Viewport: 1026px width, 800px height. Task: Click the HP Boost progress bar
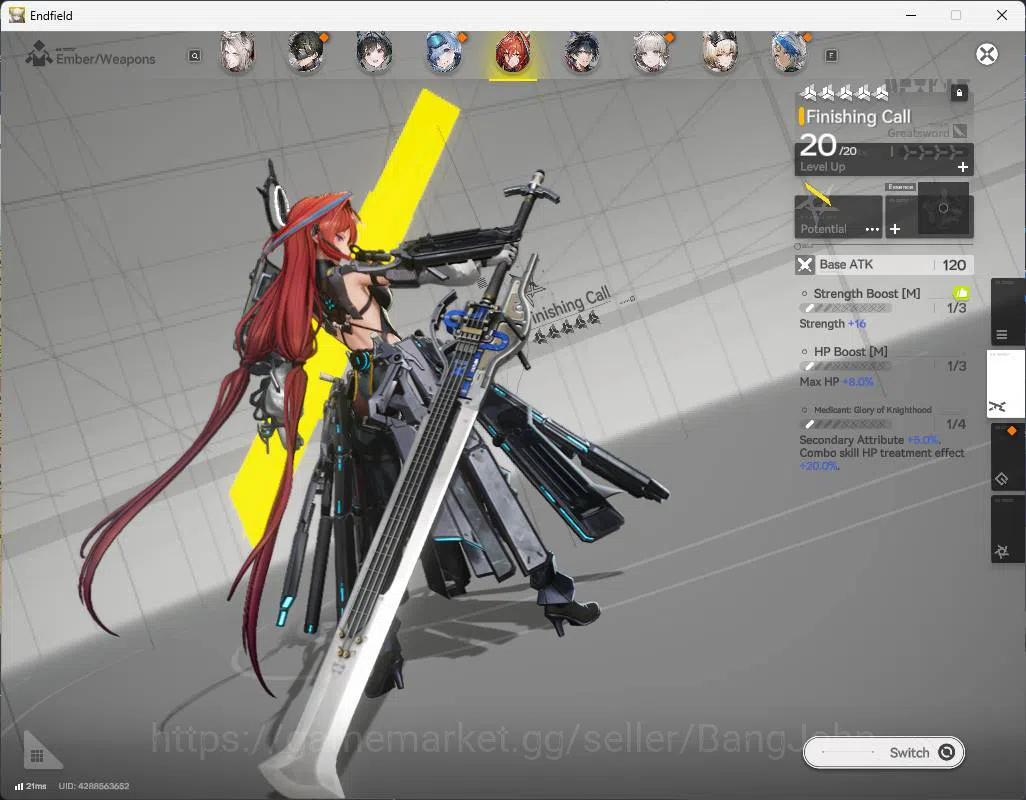[x=845, y=366]
